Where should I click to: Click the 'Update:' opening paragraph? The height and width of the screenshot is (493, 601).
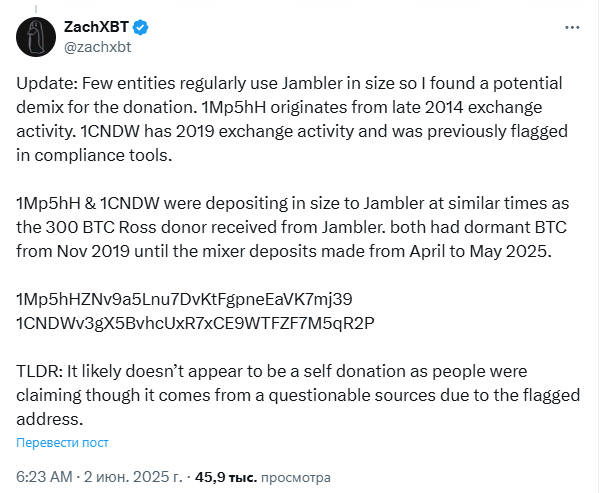[x=292, y=119]
